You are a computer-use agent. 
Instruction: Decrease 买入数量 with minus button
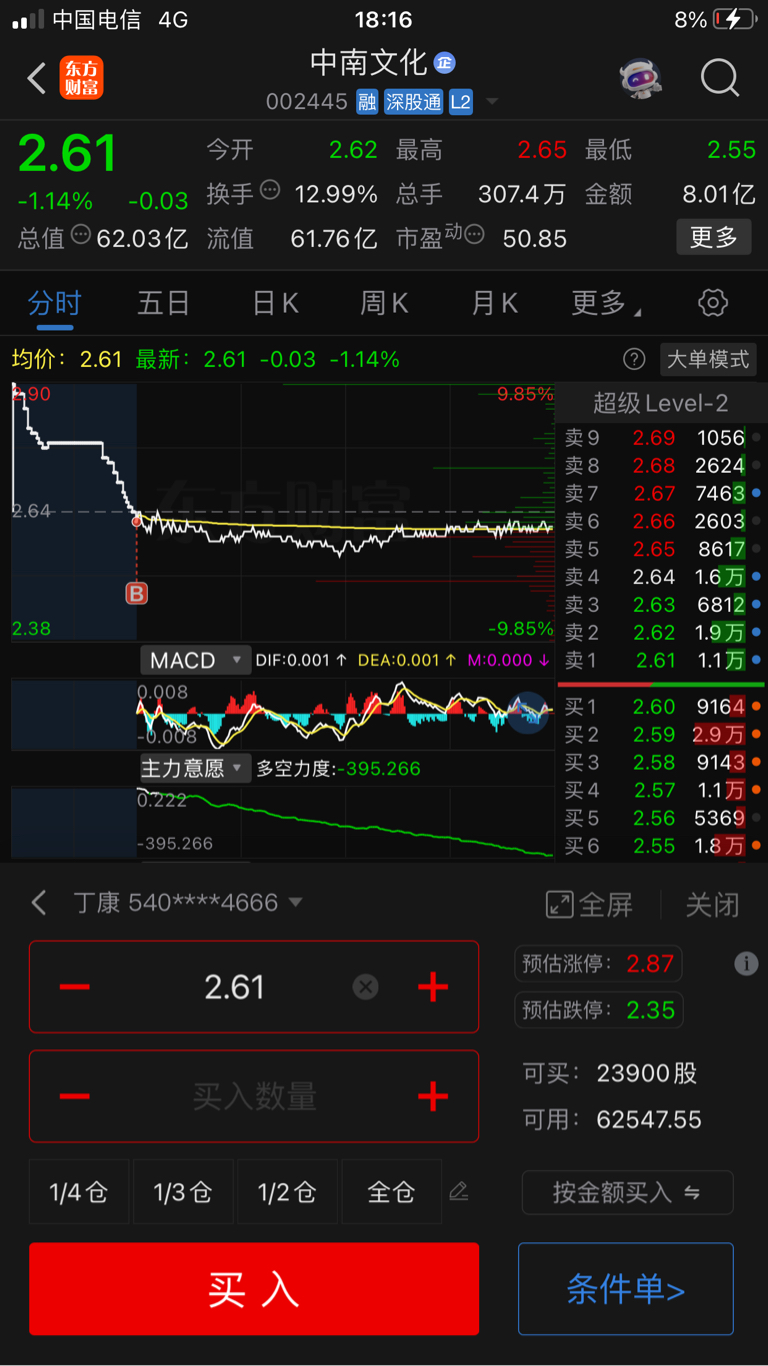pyautogui.click(x=75, y=1096)
